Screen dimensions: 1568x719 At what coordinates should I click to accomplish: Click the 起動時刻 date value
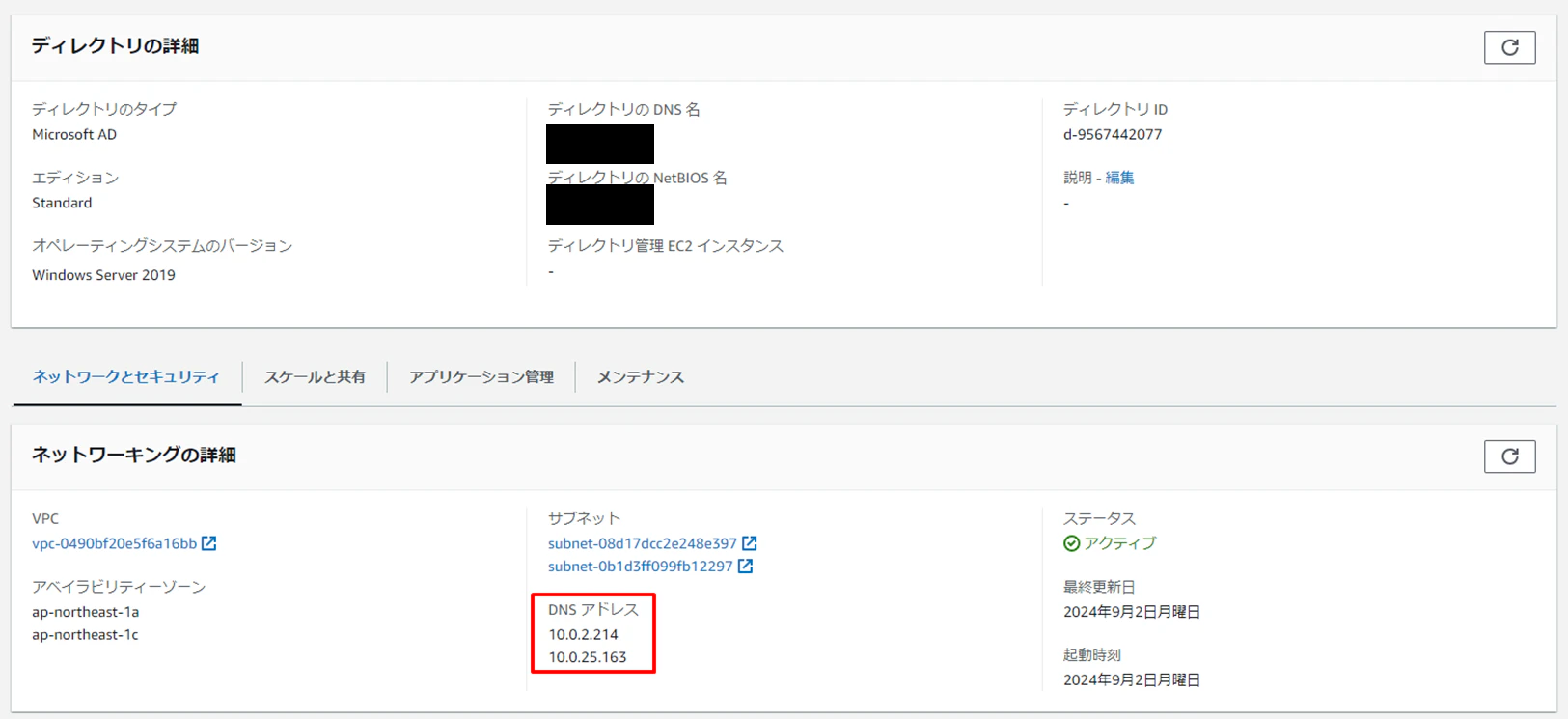tap(1132, 680)
